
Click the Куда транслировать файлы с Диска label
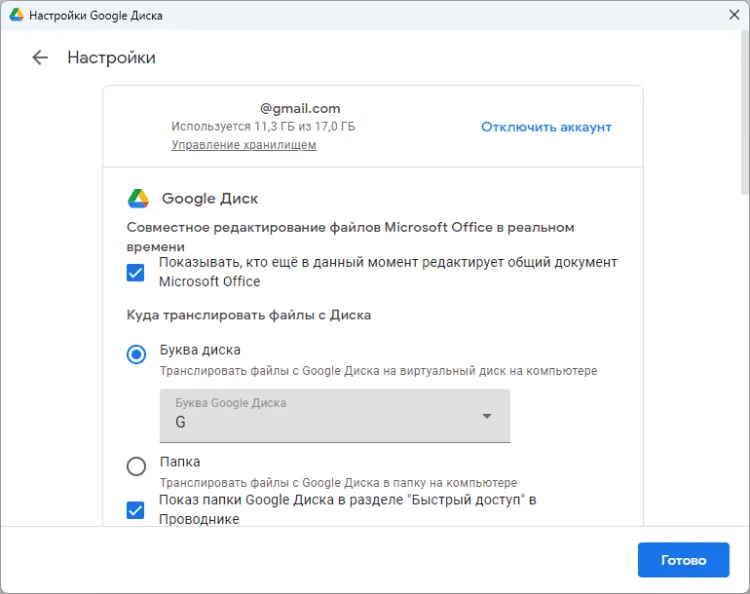coord(249,315)
